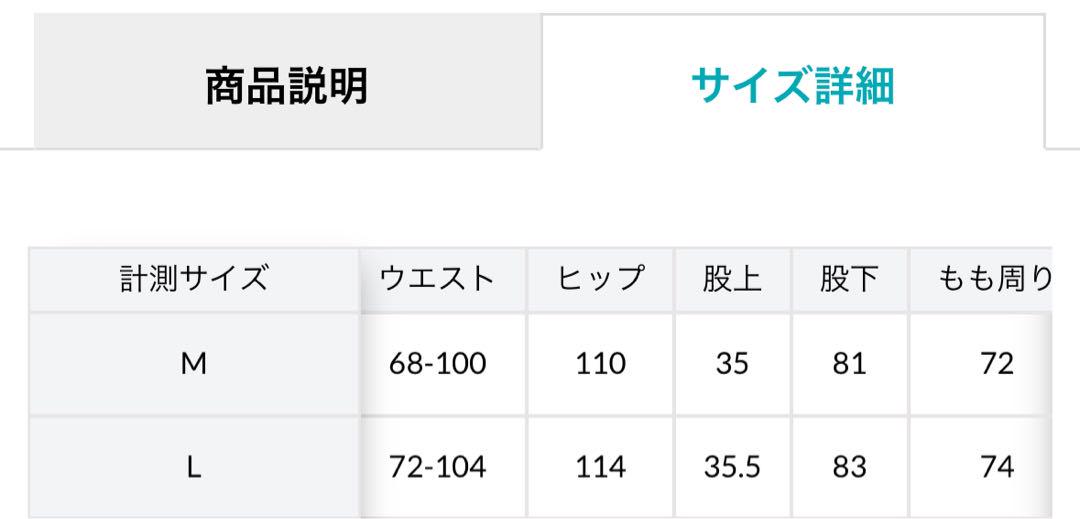This screenshot has width=1080, height=519.
Task: Click the ウエスト column header
Action: click(x=444, y=280)
